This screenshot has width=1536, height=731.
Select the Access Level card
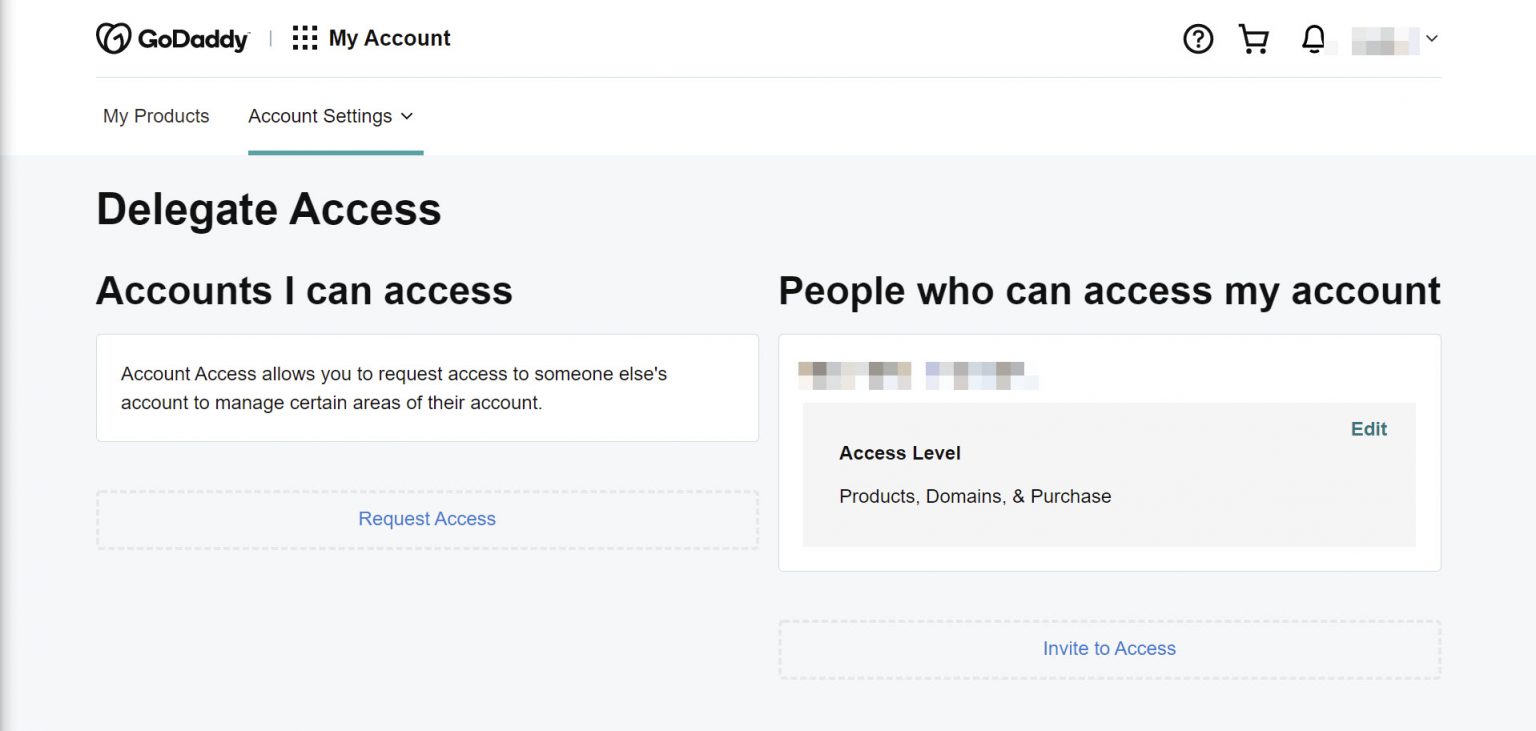[1108, 474]
